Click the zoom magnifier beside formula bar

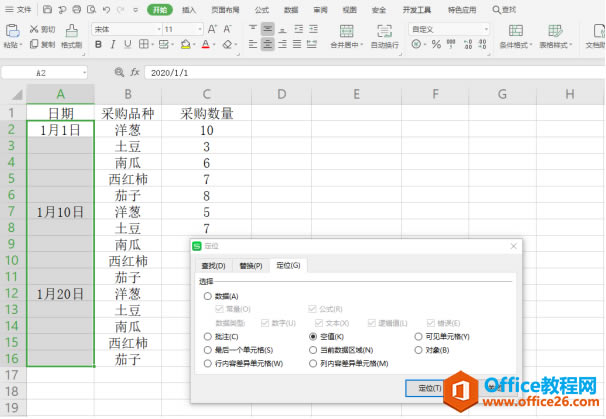[x=119, y=72]
